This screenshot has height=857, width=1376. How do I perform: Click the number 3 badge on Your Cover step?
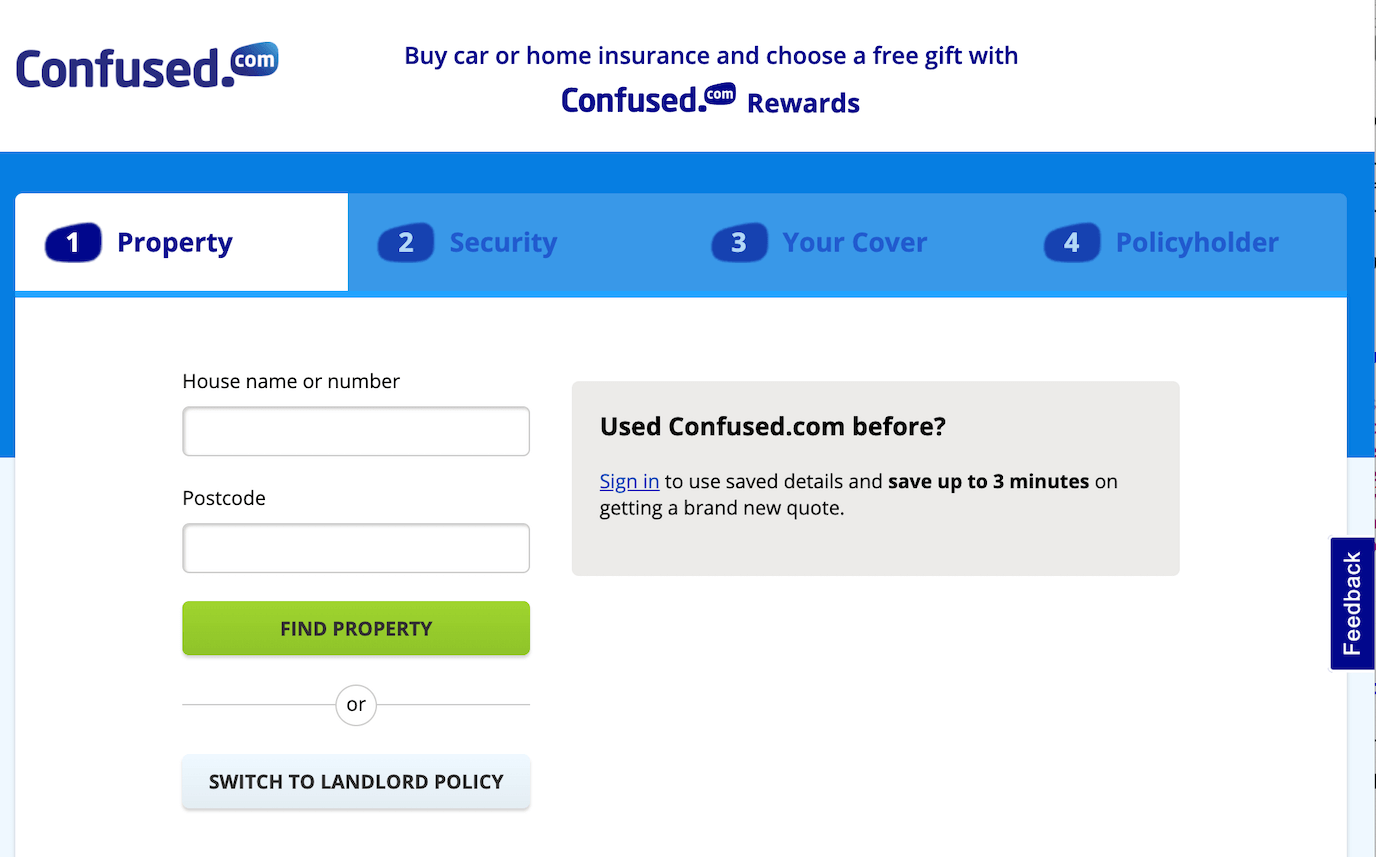(x=739, y=242)
